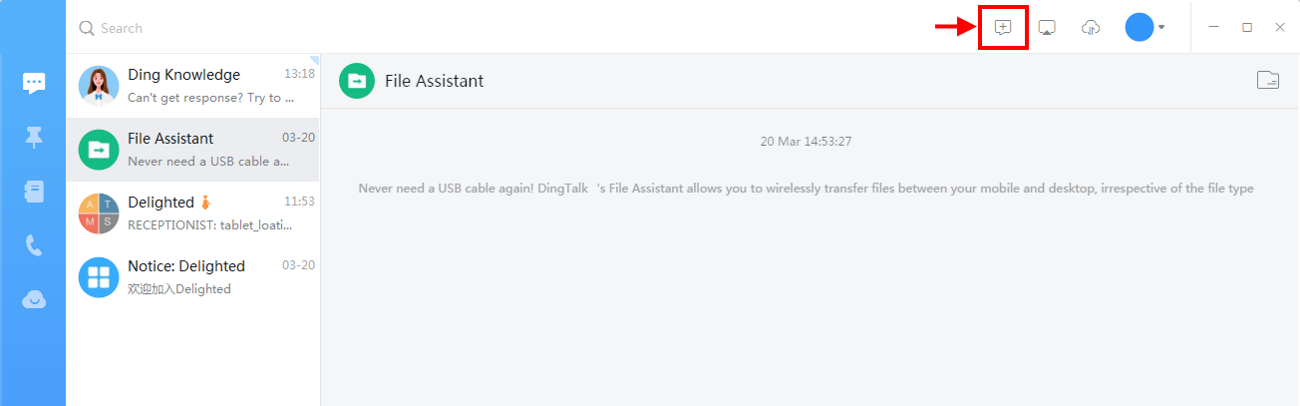This screenshot has height=406, width=1300.
Task: Open the Contacts book sidebar icon
Action: click(34, 192)
